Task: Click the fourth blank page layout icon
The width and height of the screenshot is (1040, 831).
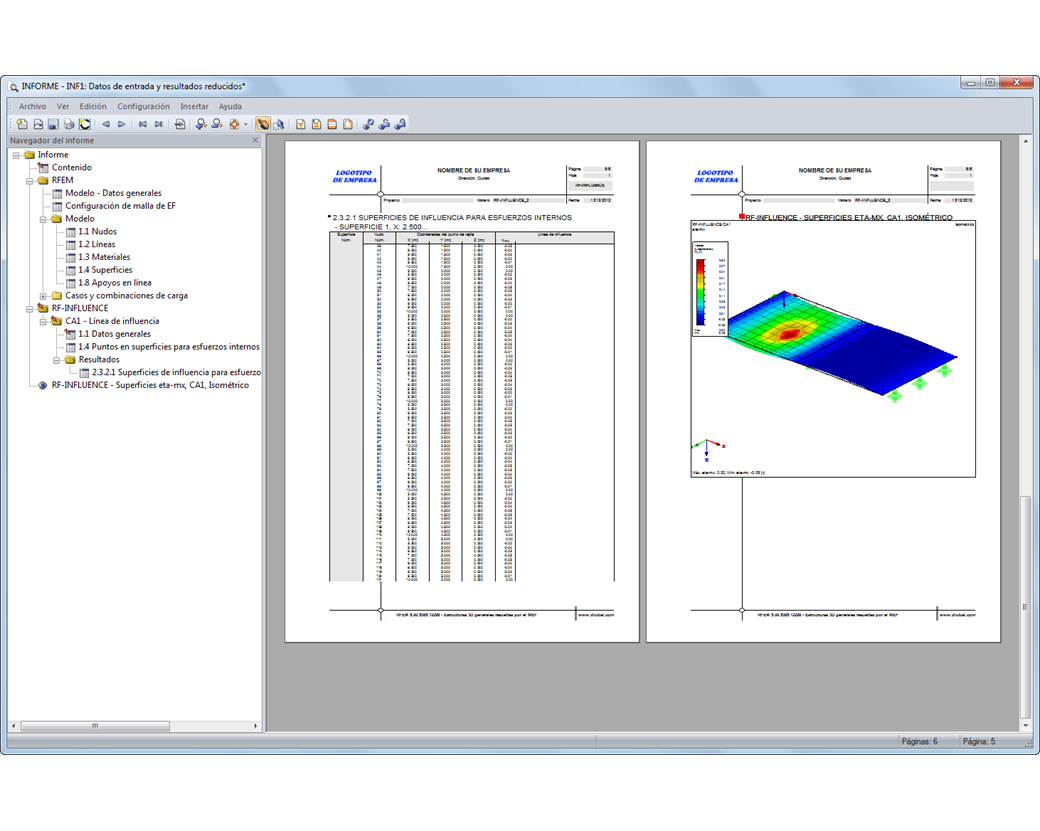Action: click(348, 124)
